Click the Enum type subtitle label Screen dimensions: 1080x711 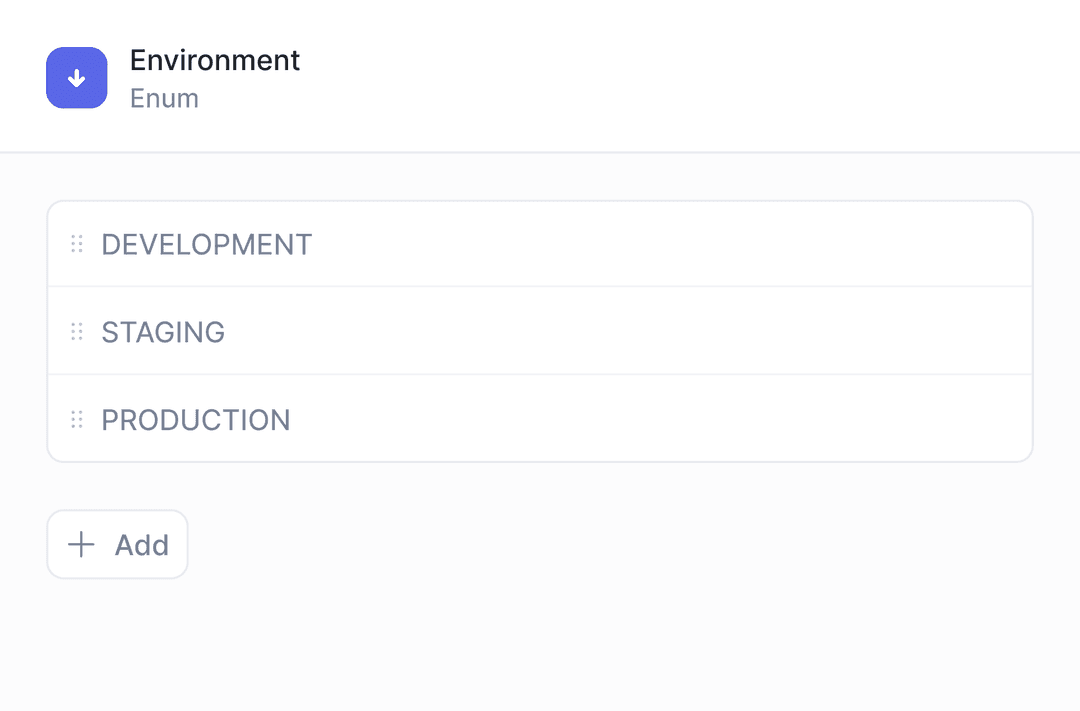[x=164, y=99]
